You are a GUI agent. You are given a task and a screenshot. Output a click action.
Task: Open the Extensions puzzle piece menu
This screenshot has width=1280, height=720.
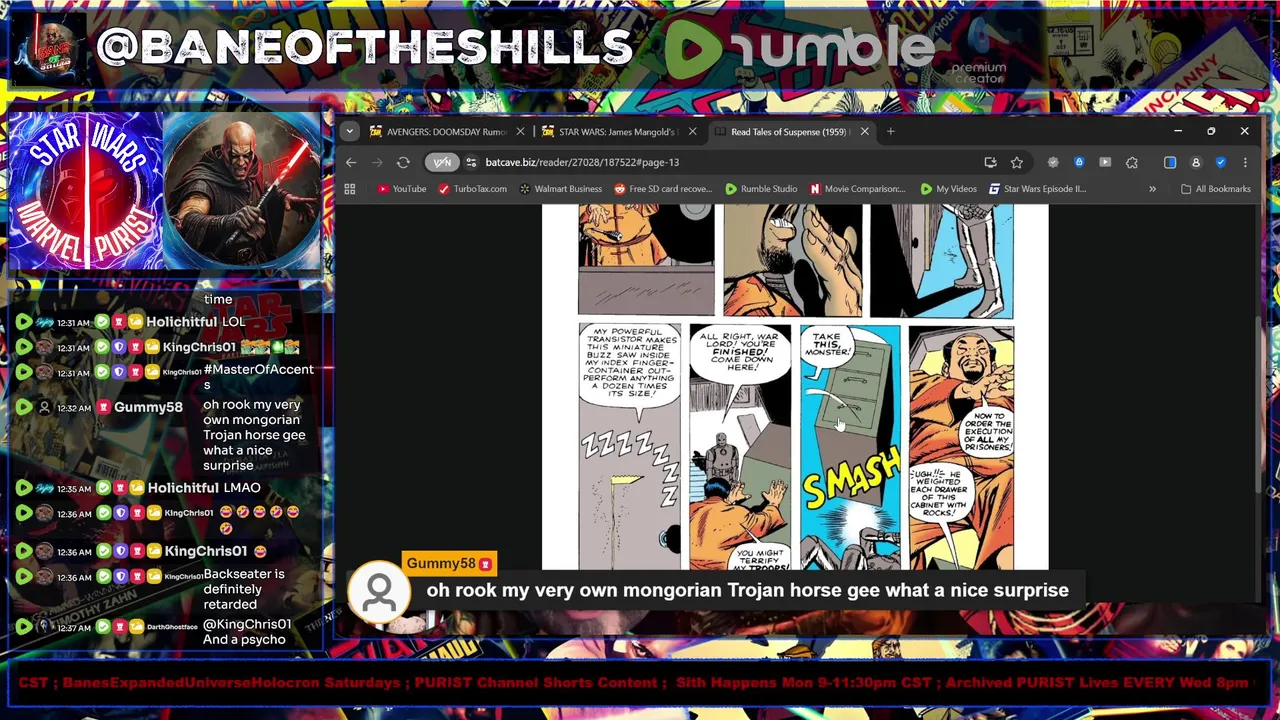tap(1132, 162)
